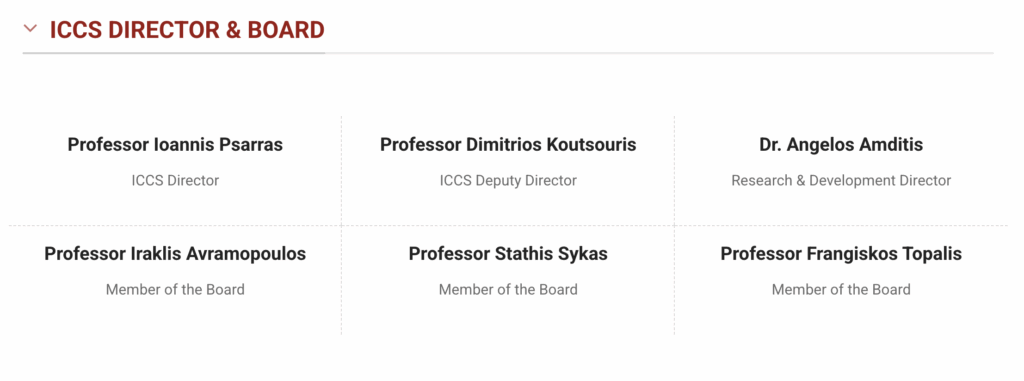Click the ICCS Director title text
The width and height of the screenshot is (1024, 381).
coord(175,180)
